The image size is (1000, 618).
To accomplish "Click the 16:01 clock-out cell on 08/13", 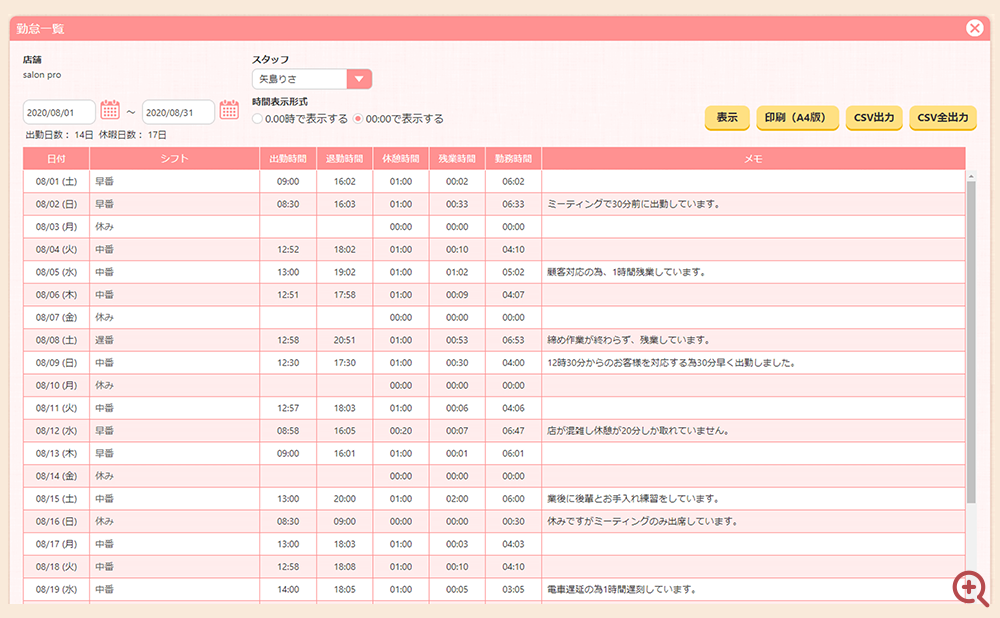I will point(344,453).
